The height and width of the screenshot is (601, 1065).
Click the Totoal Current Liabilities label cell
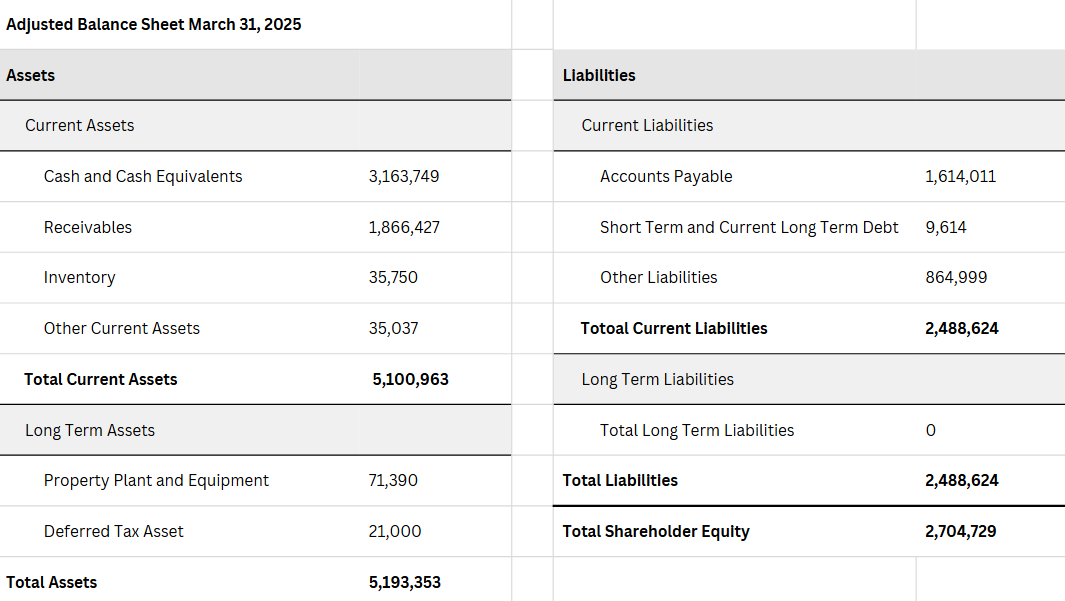click(x=674, y=328)
